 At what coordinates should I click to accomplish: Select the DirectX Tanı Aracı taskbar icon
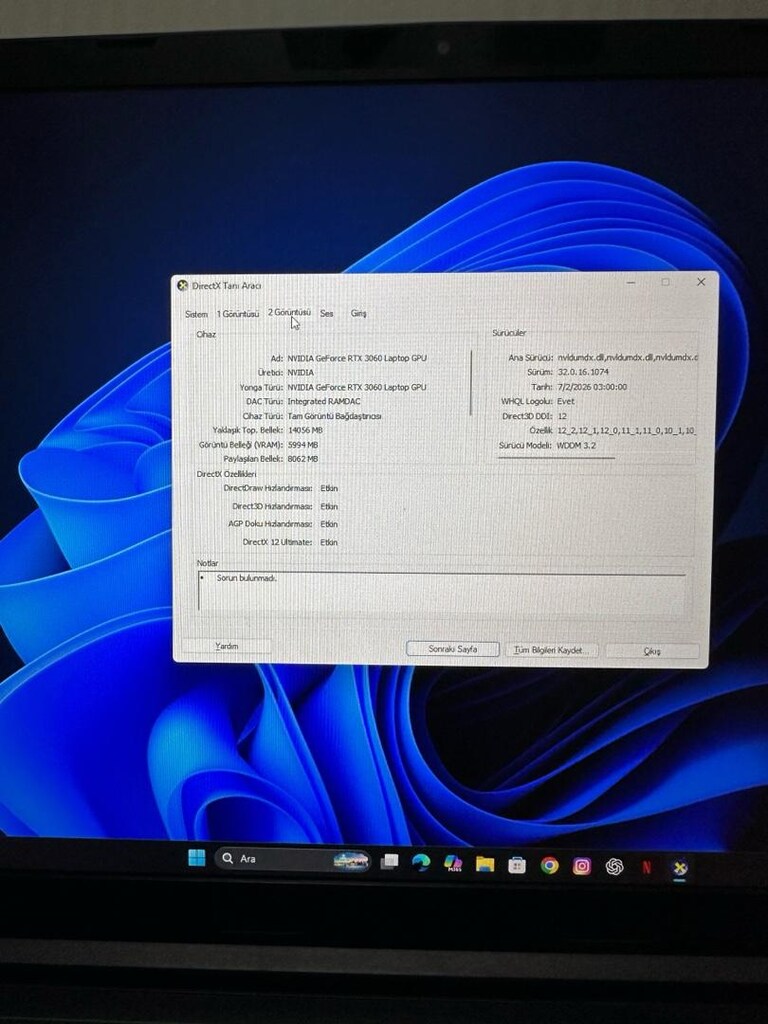pos(680,867)
